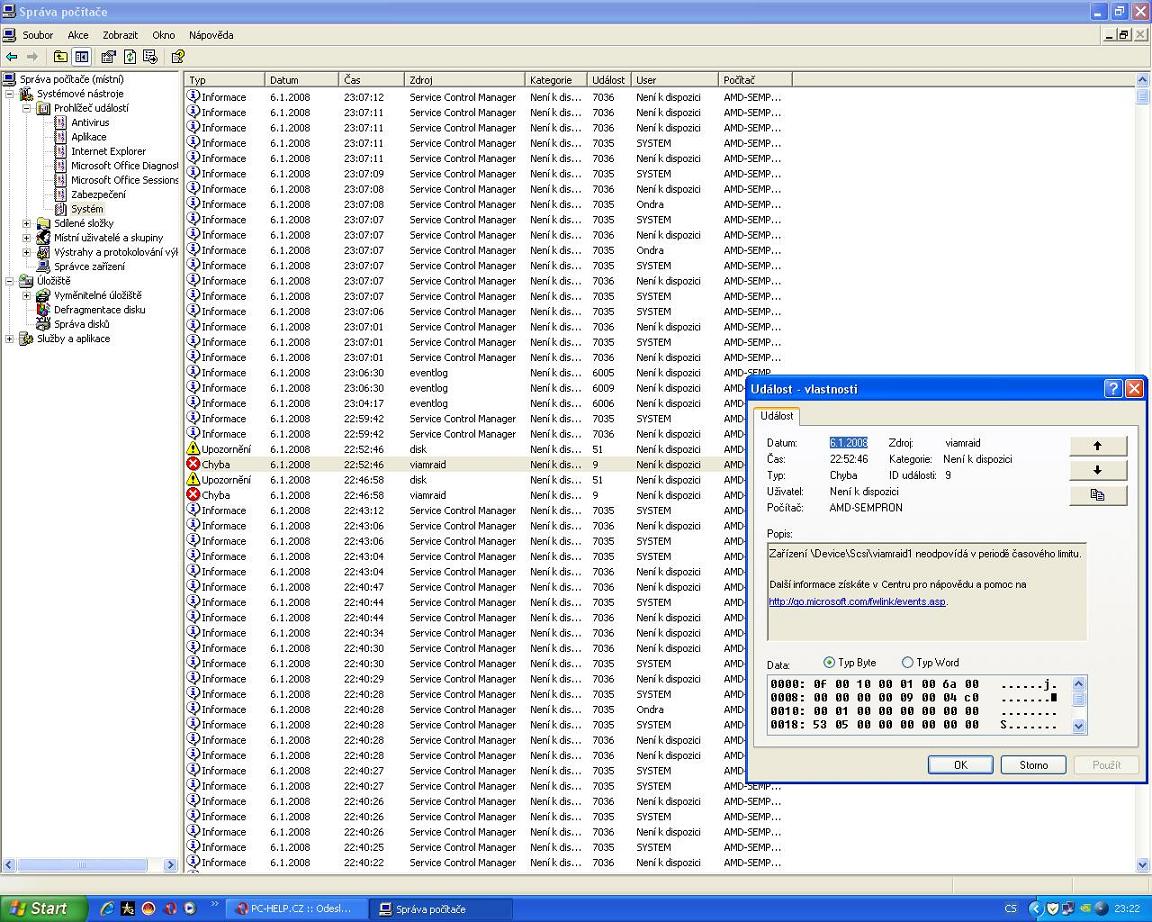Click the previous event up-arrow button
Image resolution: width=1152 pixels, height=922 pixels.
(x=1097, y=446)
